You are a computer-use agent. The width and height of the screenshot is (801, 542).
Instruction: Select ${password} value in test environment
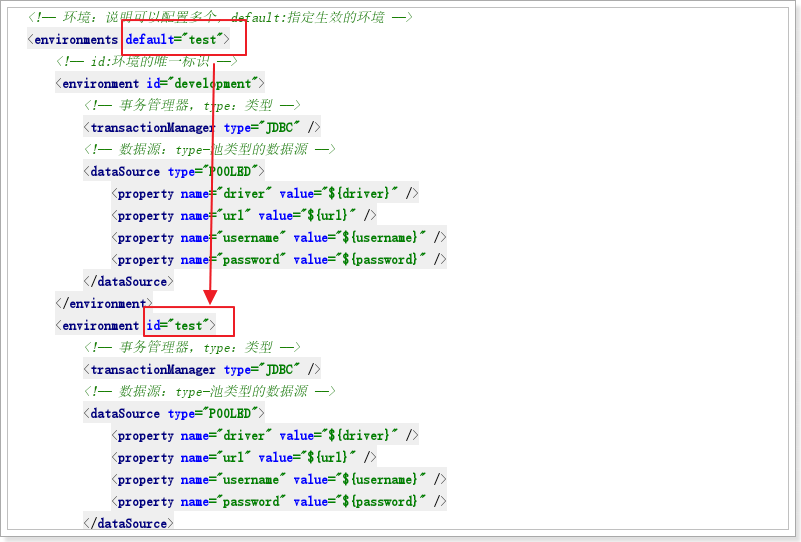[381, 502]
